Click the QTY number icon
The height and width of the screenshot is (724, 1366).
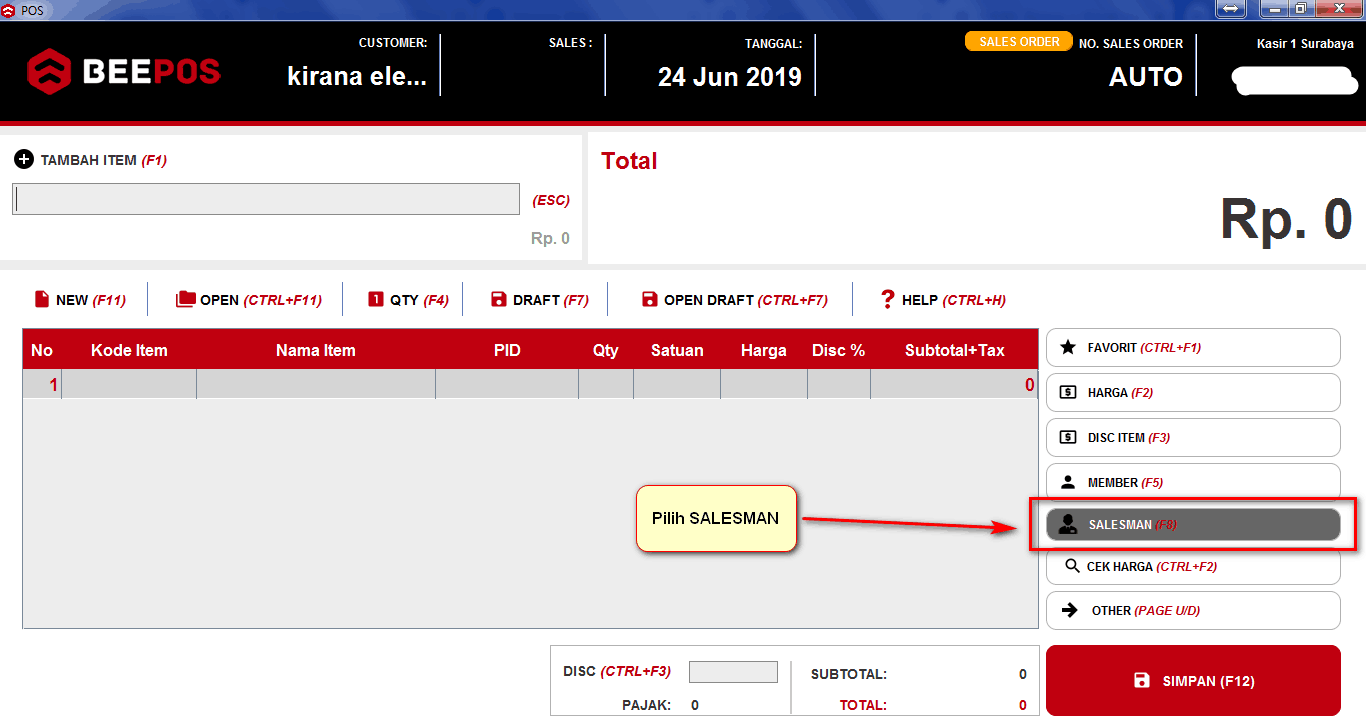point(376,299)
